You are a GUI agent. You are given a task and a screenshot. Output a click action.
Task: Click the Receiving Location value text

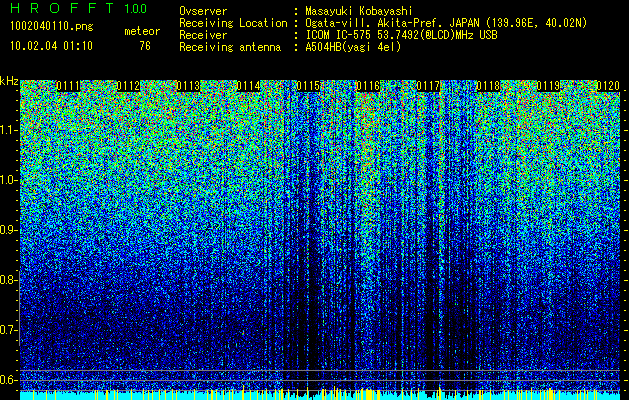(x=446, y=23)
